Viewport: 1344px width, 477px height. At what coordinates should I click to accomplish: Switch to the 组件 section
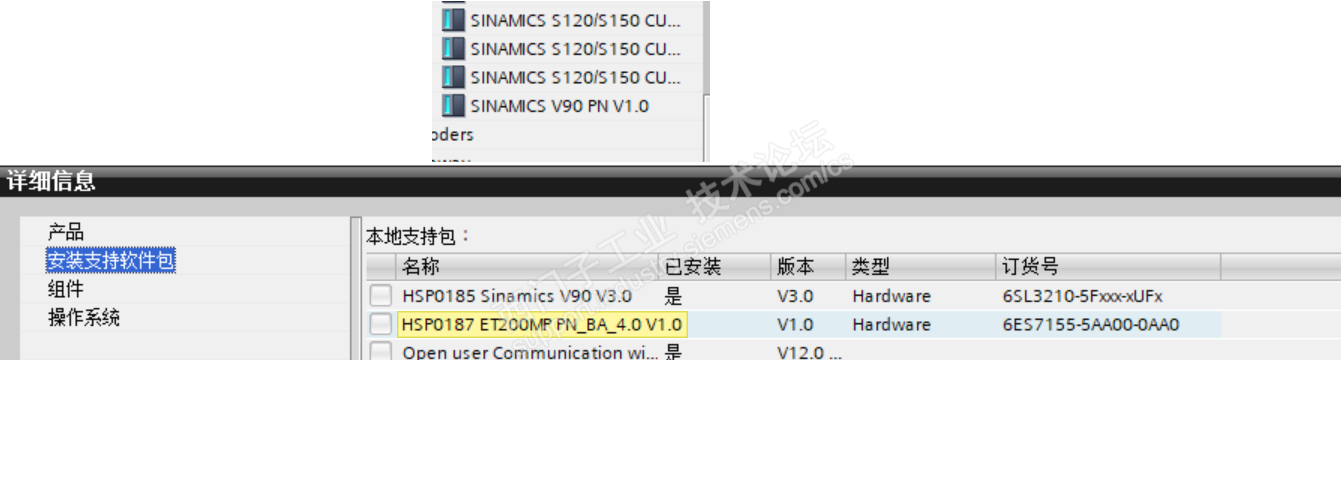tap(66, 289)
